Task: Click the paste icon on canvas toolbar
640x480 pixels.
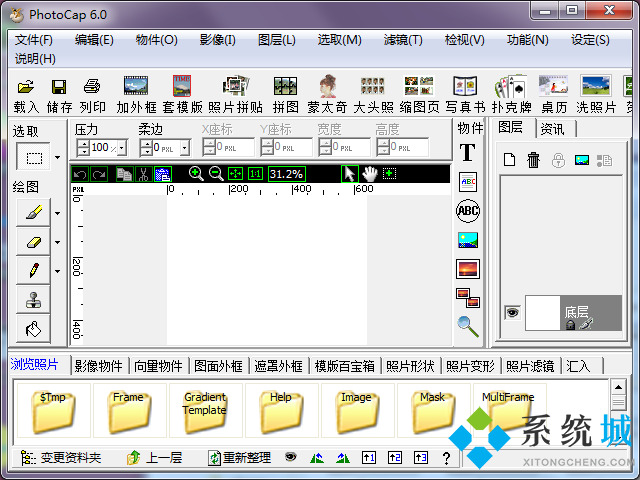Action: pos(163,174)
